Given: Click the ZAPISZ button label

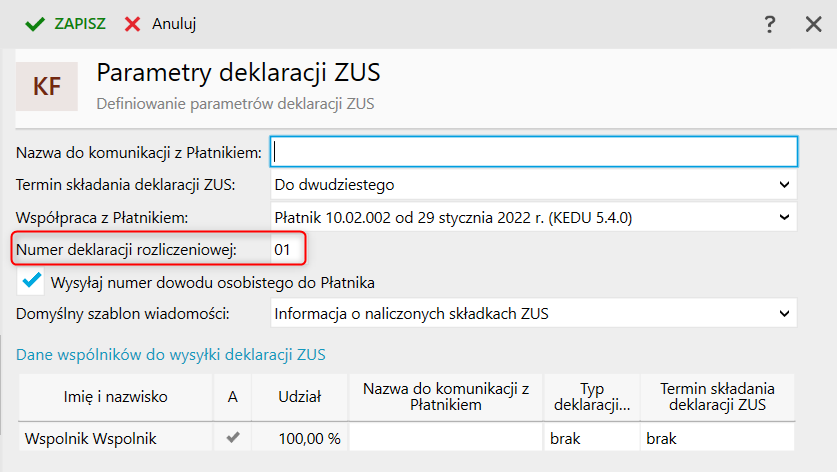Looking at the screenshot, I should coord(80,24).
